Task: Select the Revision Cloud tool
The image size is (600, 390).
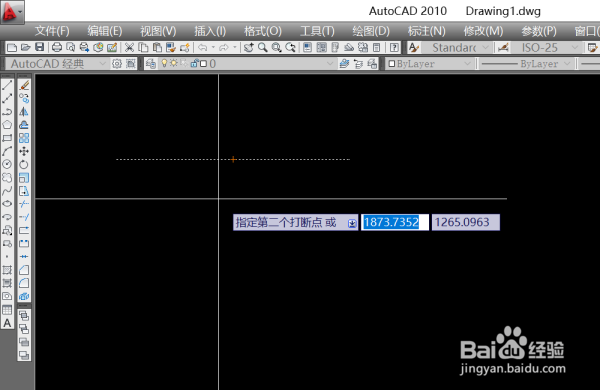Action: 7,177
